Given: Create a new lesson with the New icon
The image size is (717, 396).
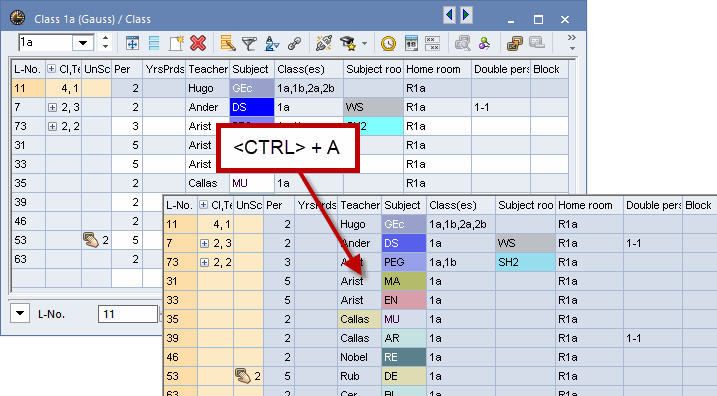Looking at the screenshot, I should (x=176, y=43).
